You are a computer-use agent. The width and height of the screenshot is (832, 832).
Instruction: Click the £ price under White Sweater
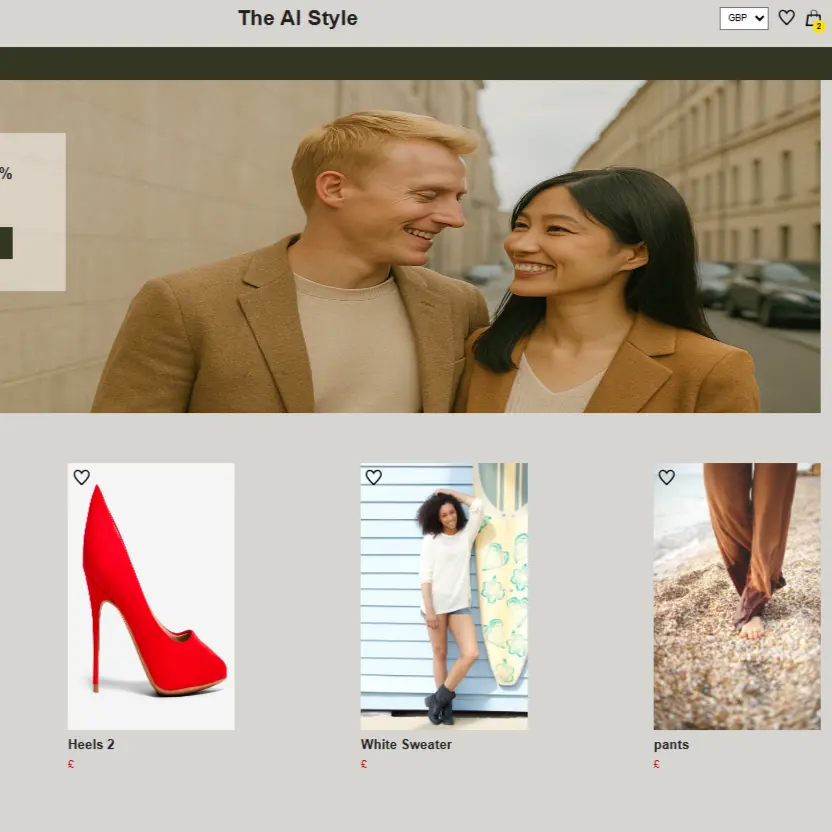tap(364, 764)
